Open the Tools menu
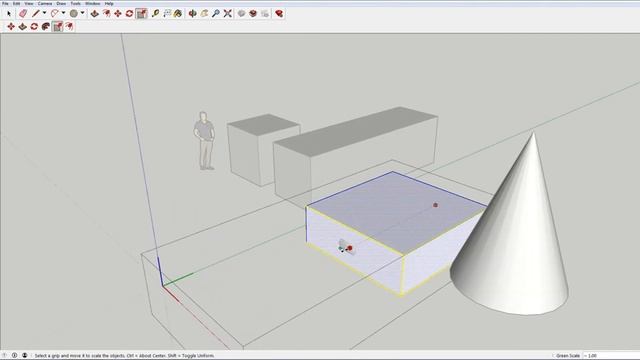Image resolution: width=640 pixels, height=360 pixels. [76, 3]
